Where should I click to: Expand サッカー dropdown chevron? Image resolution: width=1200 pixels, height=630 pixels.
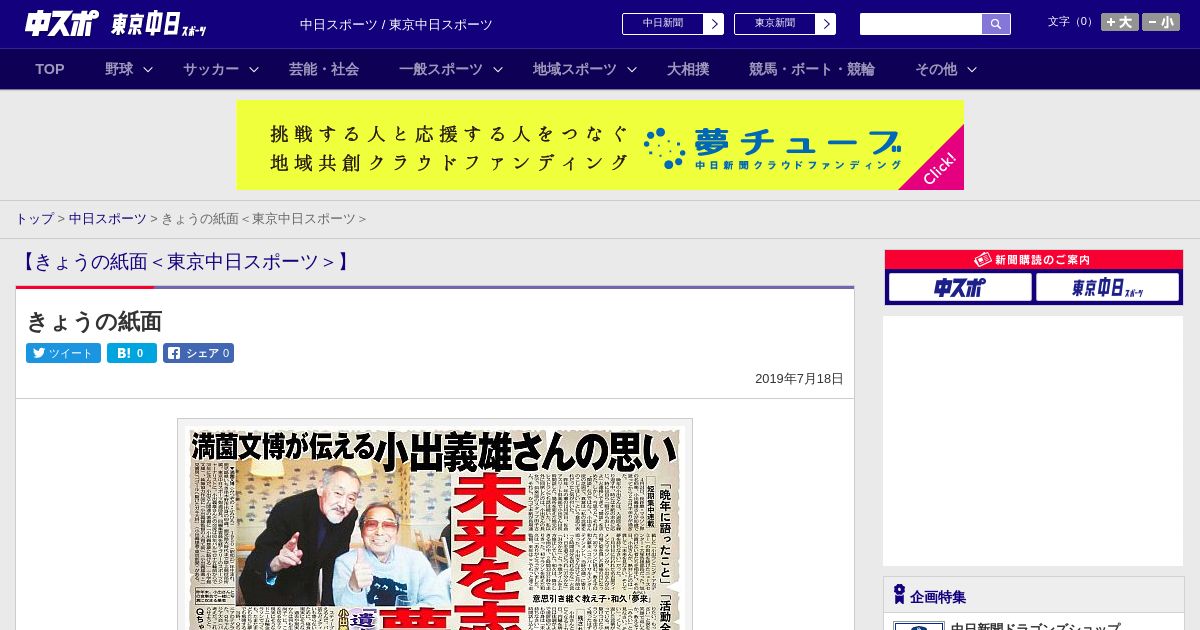click(x=254, y=69)
